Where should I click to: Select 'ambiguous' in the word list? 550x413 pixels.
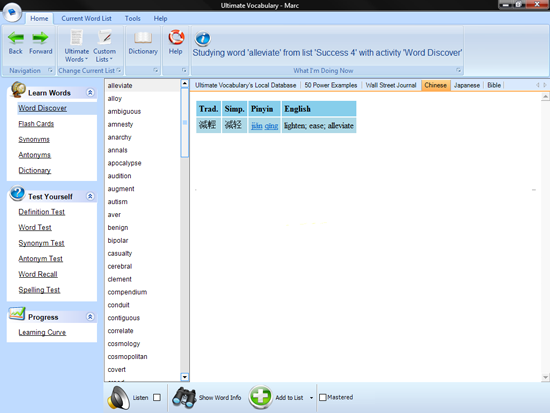[124, 112]
